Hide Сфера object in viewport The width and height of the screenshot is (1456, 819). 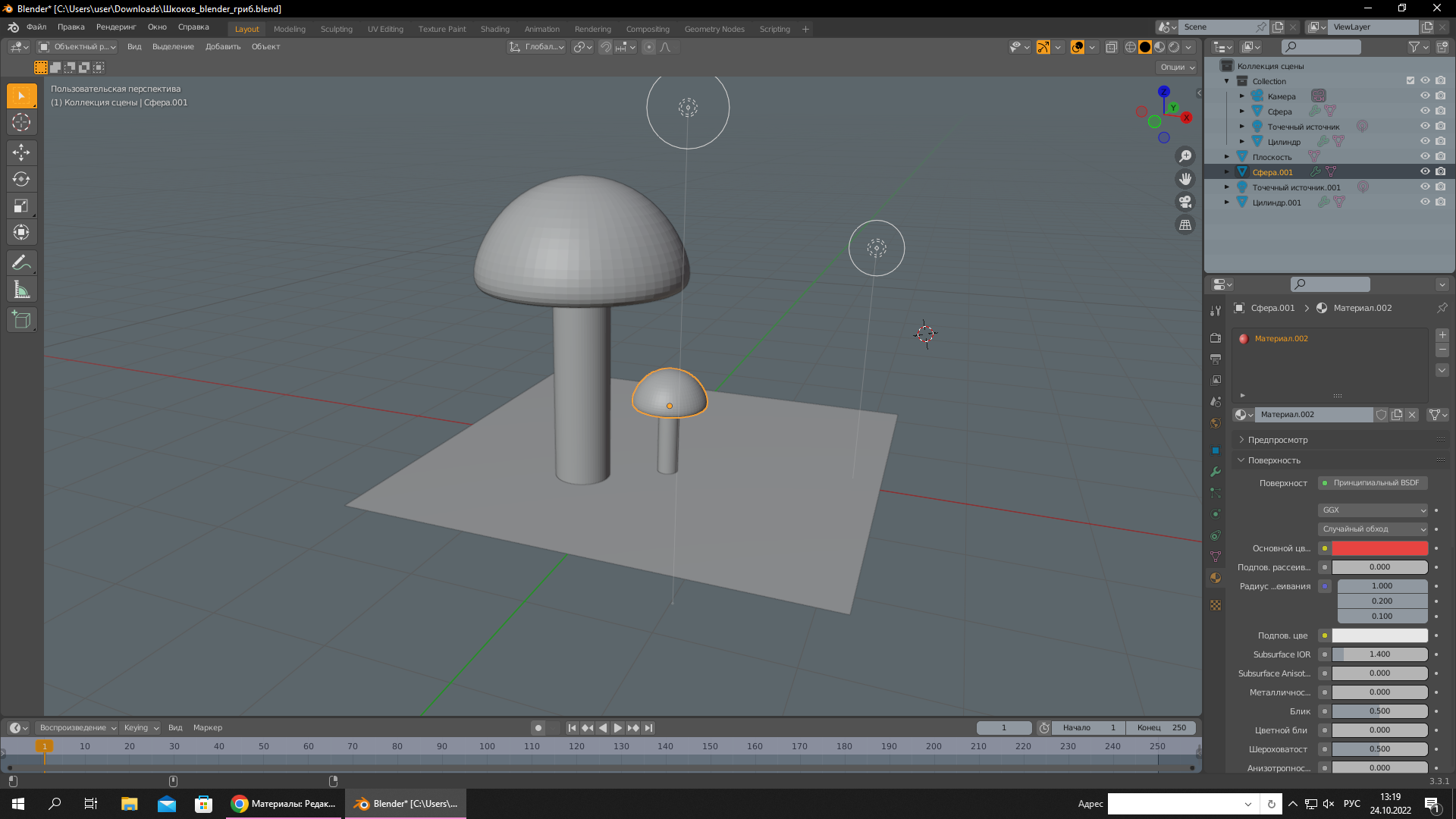(x=1425, y=111)
